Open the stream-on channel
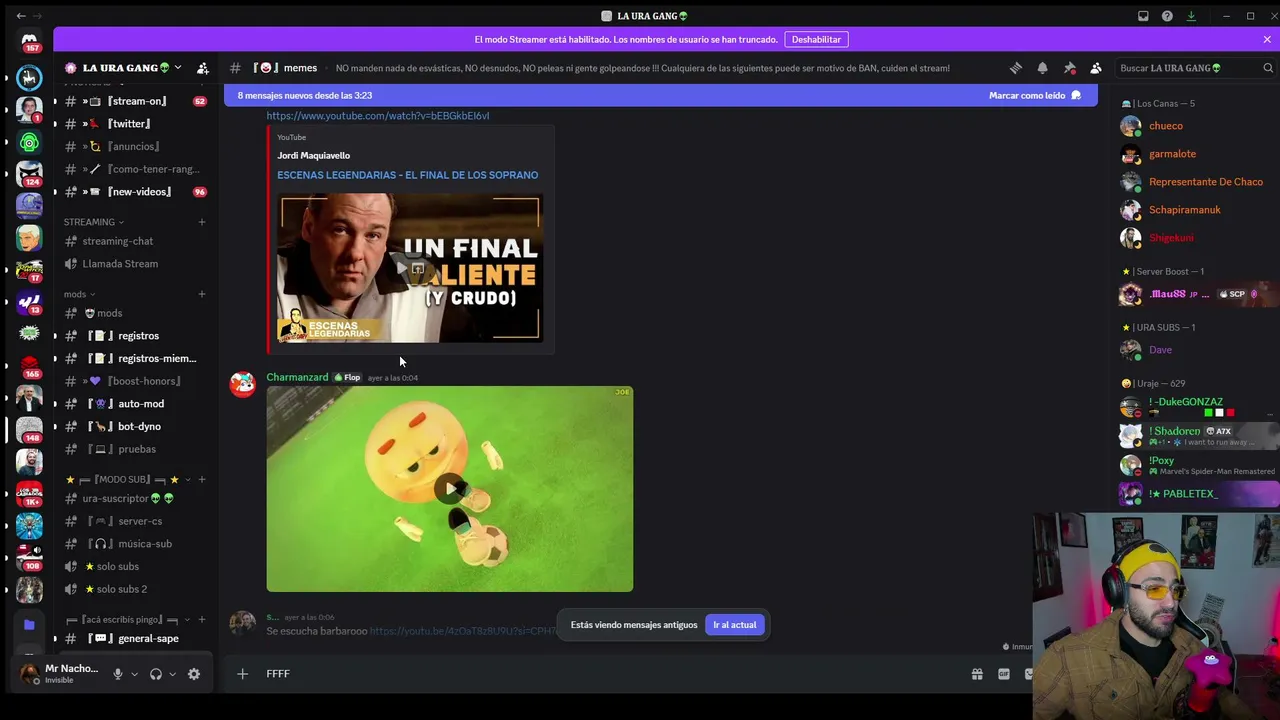This screenshot has height=720, width=1280. [x=135, y=101]
